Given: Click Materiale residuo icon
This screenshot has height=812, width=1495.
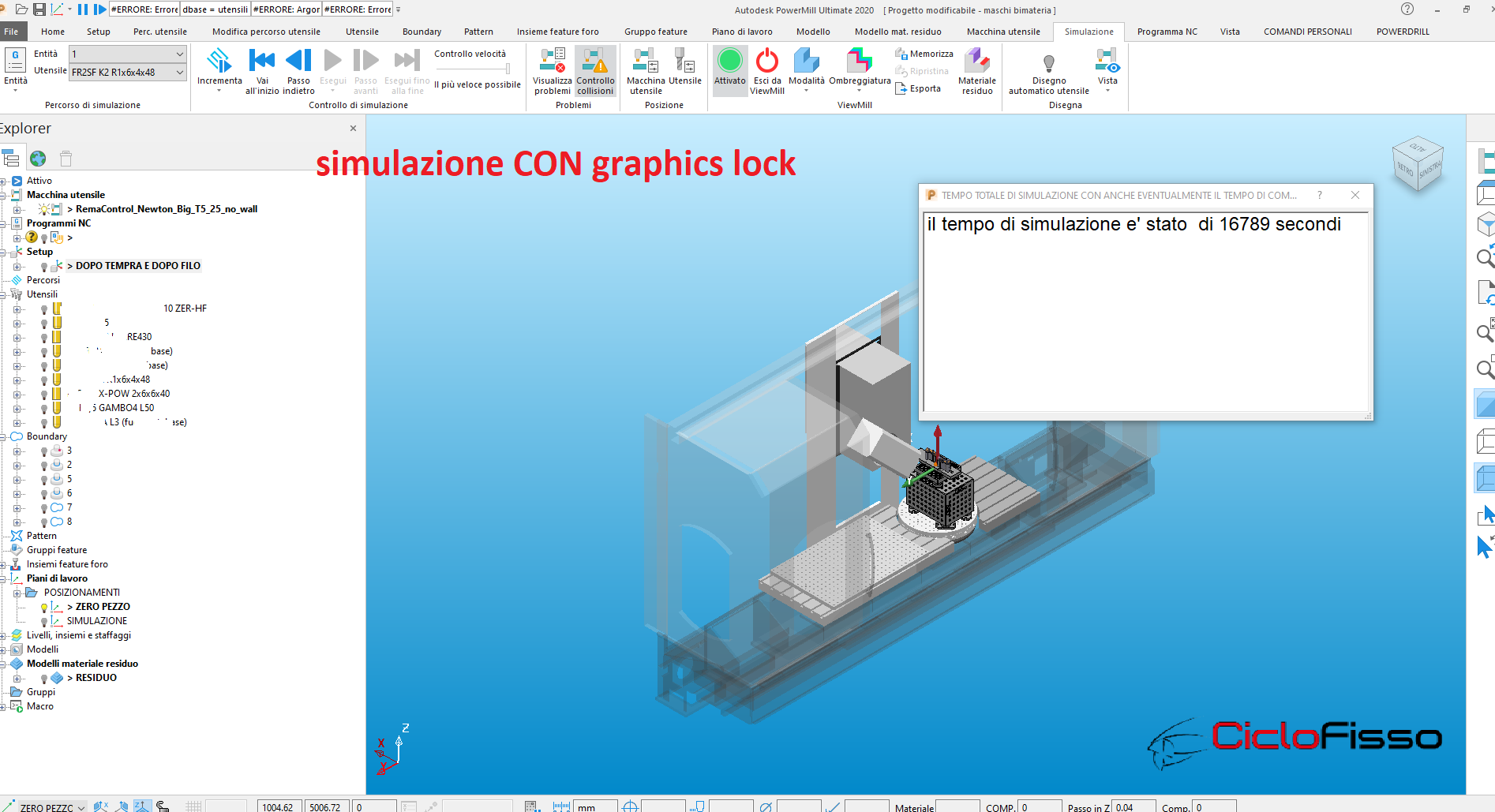Looking at the screenshot, I should click(977, 61).
